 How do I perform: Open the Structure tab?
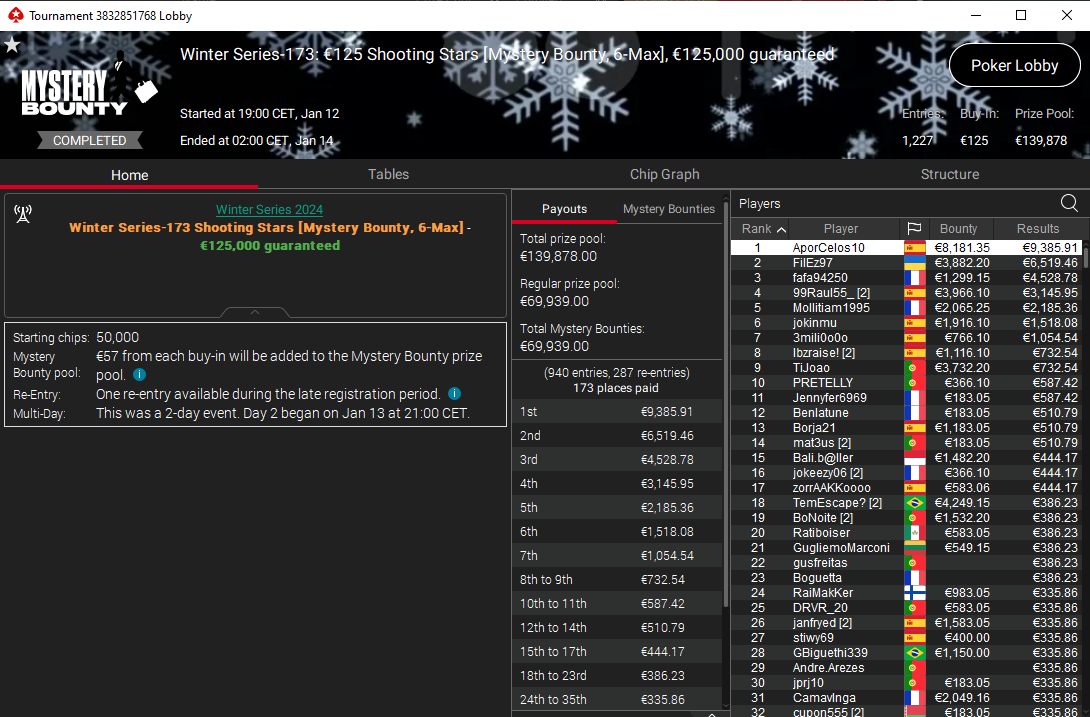point(950,175)
